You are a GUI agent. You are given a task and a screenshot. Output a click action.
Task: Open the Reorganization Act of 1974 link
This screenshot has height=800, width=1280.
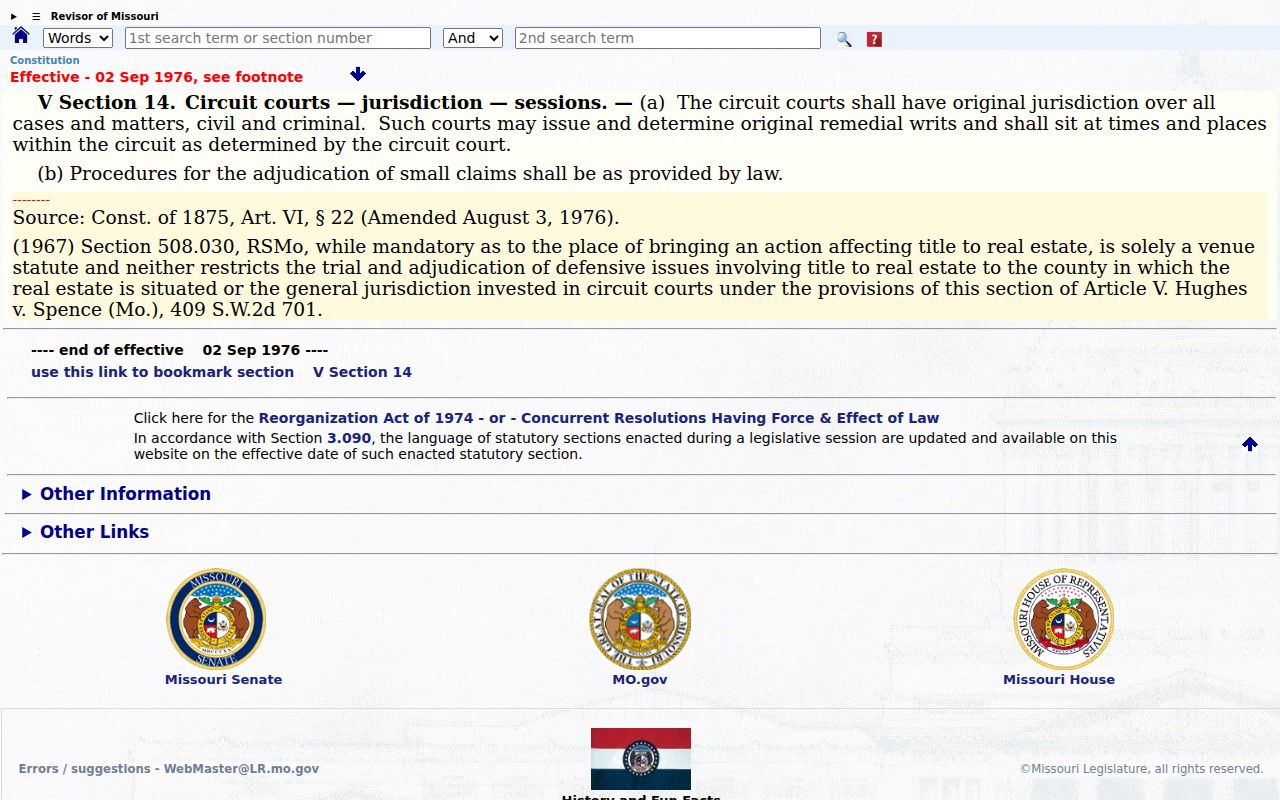point(366,418)
